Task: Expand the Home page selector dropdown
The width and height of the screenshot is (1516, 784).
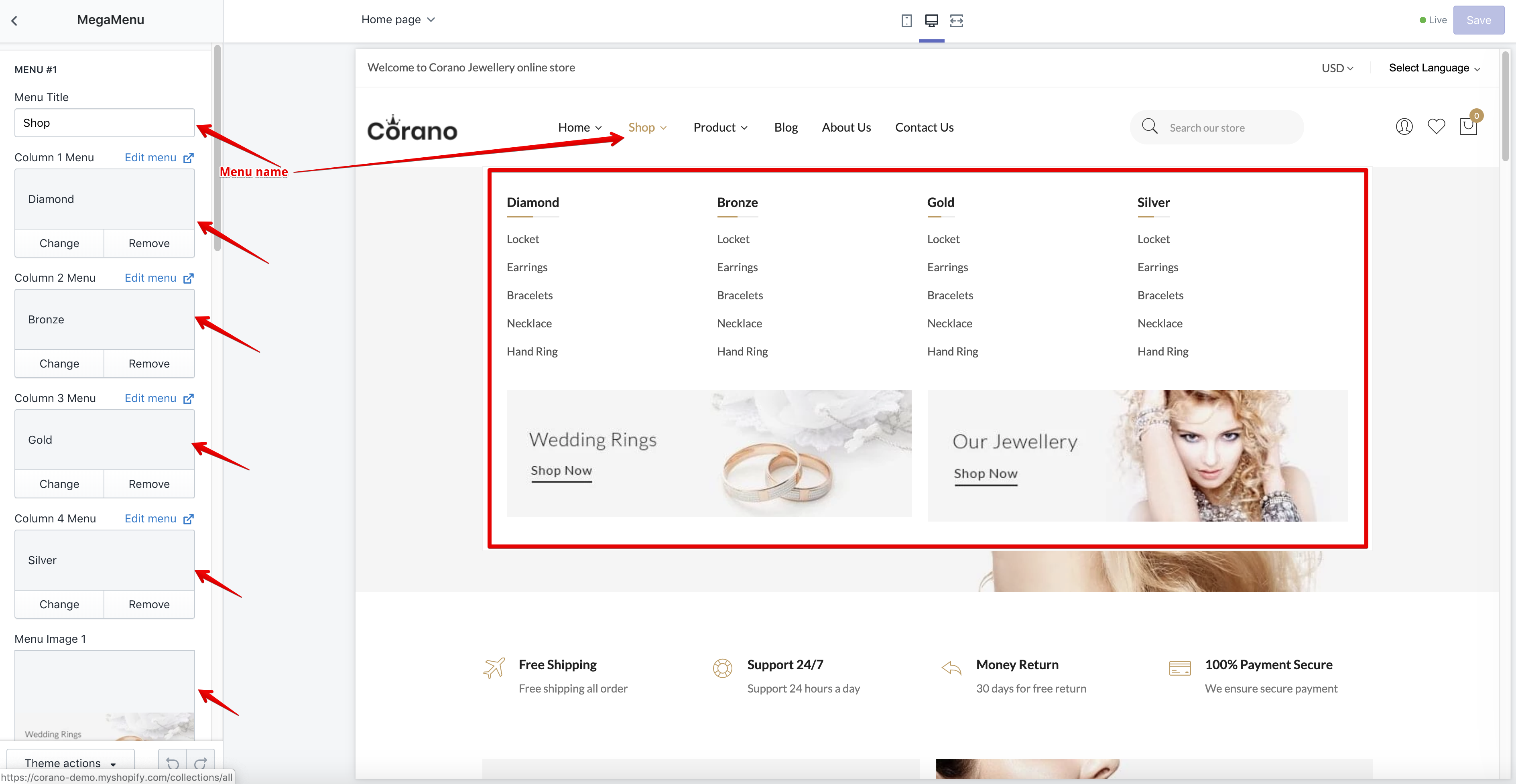Action: pos(398,19)
